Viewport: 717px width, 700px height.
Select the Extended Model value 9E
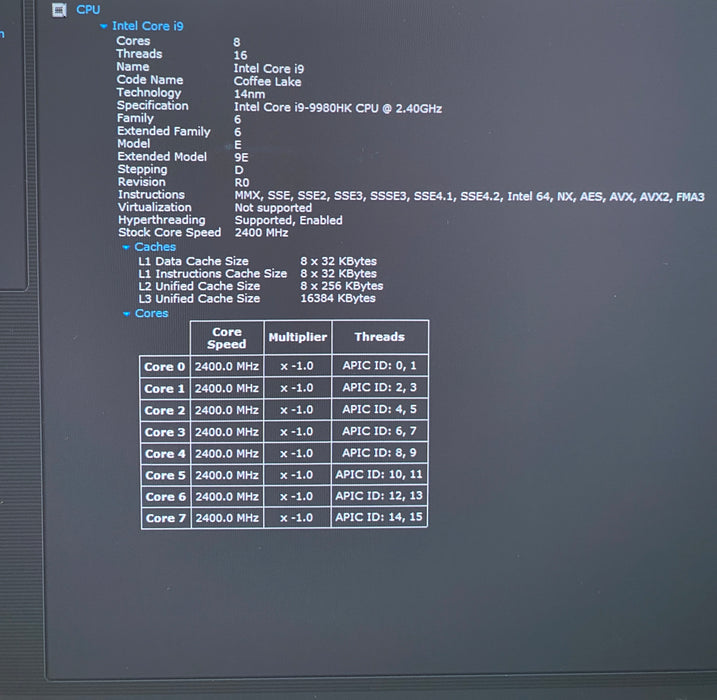[241, 158]
